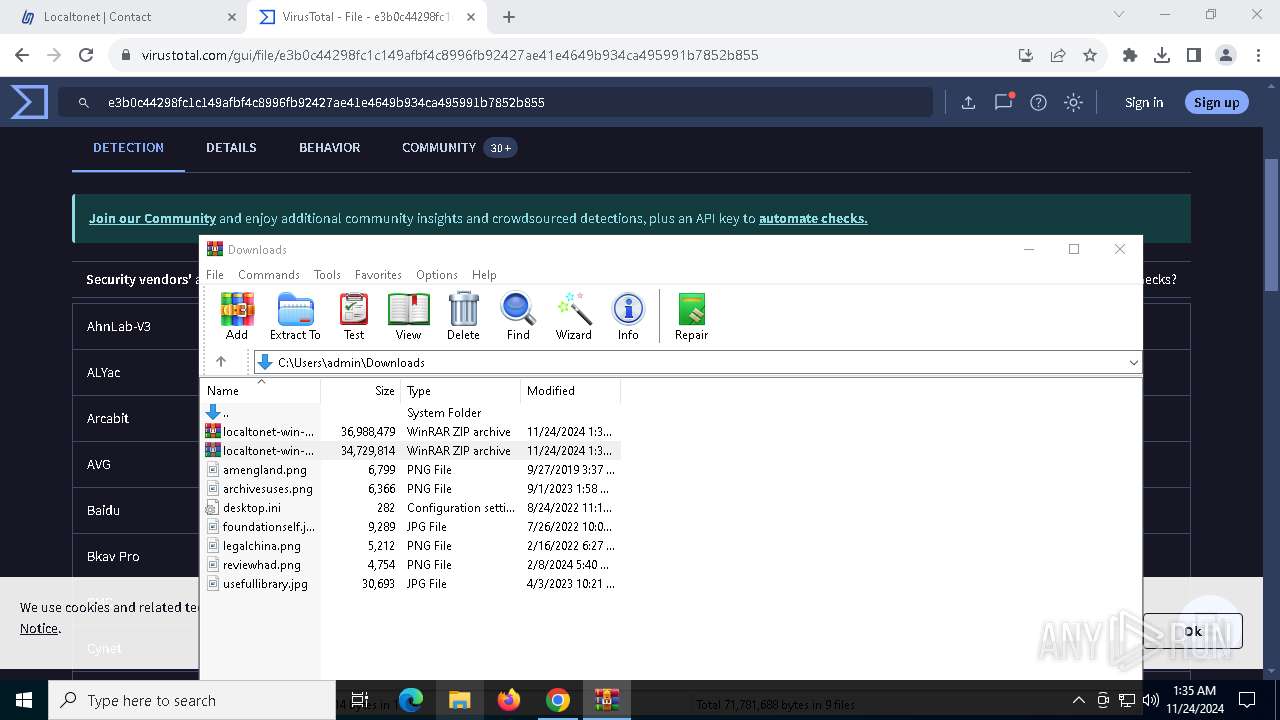Open the Favorites menu
This screenshot has height=720, width=1280.
click(x=378, y=274)
